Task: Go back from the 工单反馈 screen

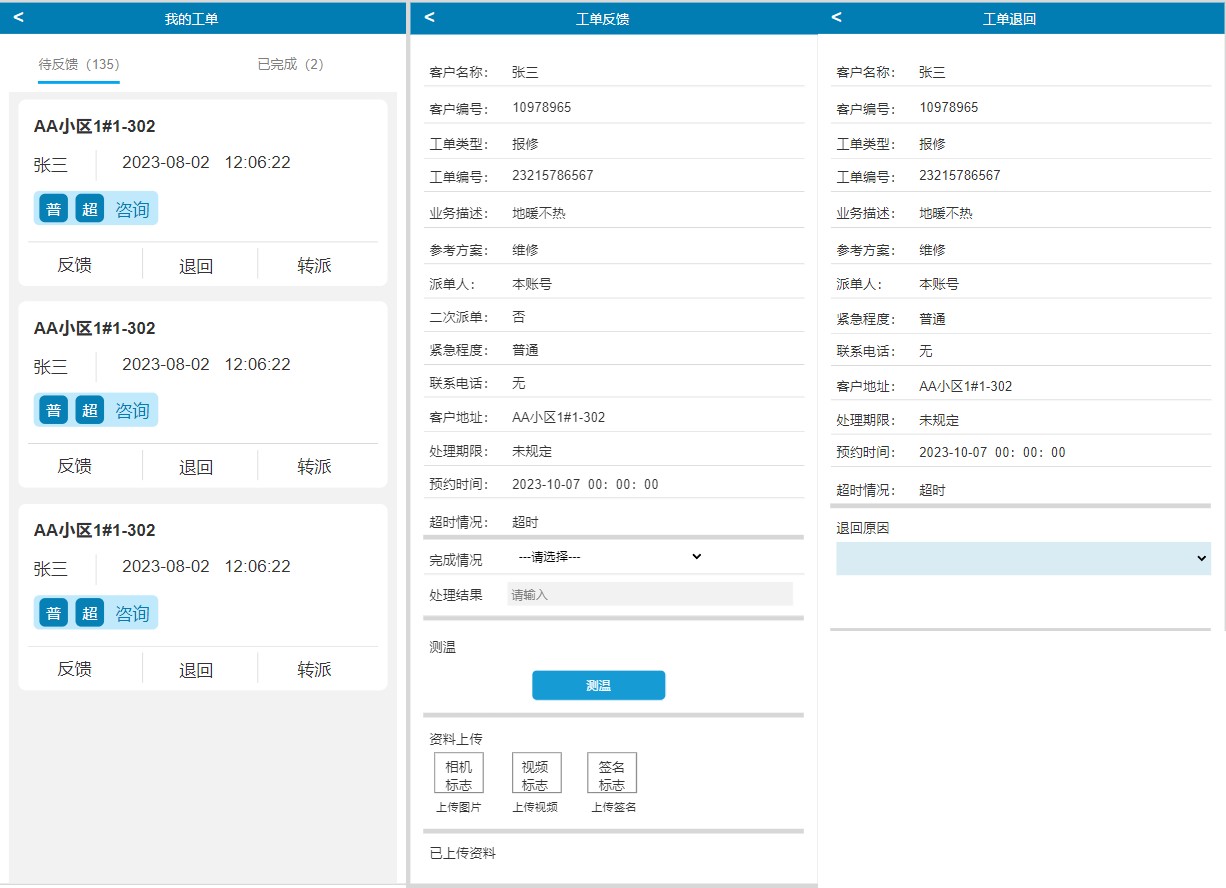Action: [x=430, y=17]
